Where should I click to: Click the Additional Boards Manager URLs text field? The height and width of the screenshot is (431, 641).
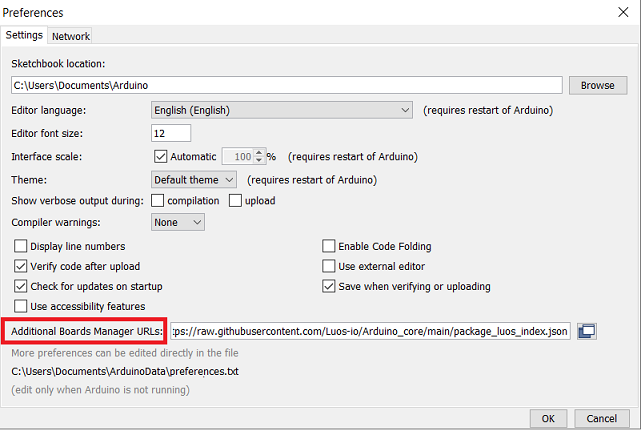[x=370, y=331]
